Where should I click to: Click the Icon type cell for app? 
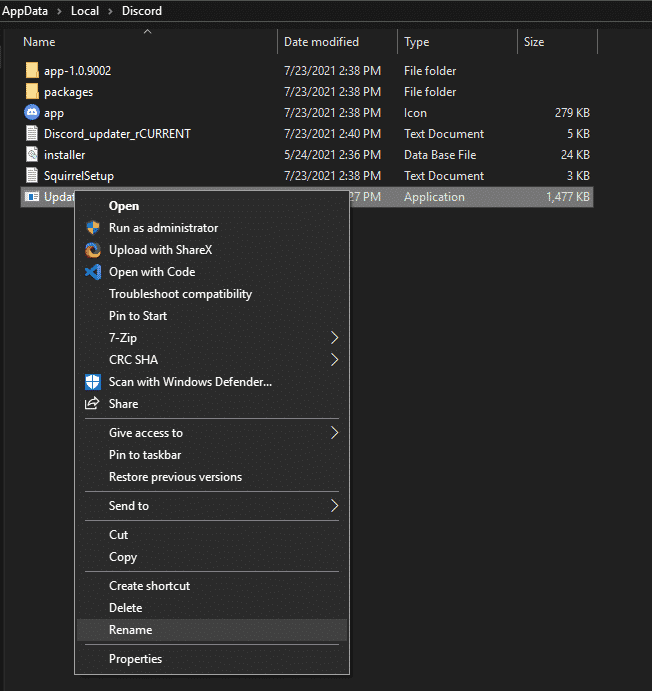pos(415,113)
